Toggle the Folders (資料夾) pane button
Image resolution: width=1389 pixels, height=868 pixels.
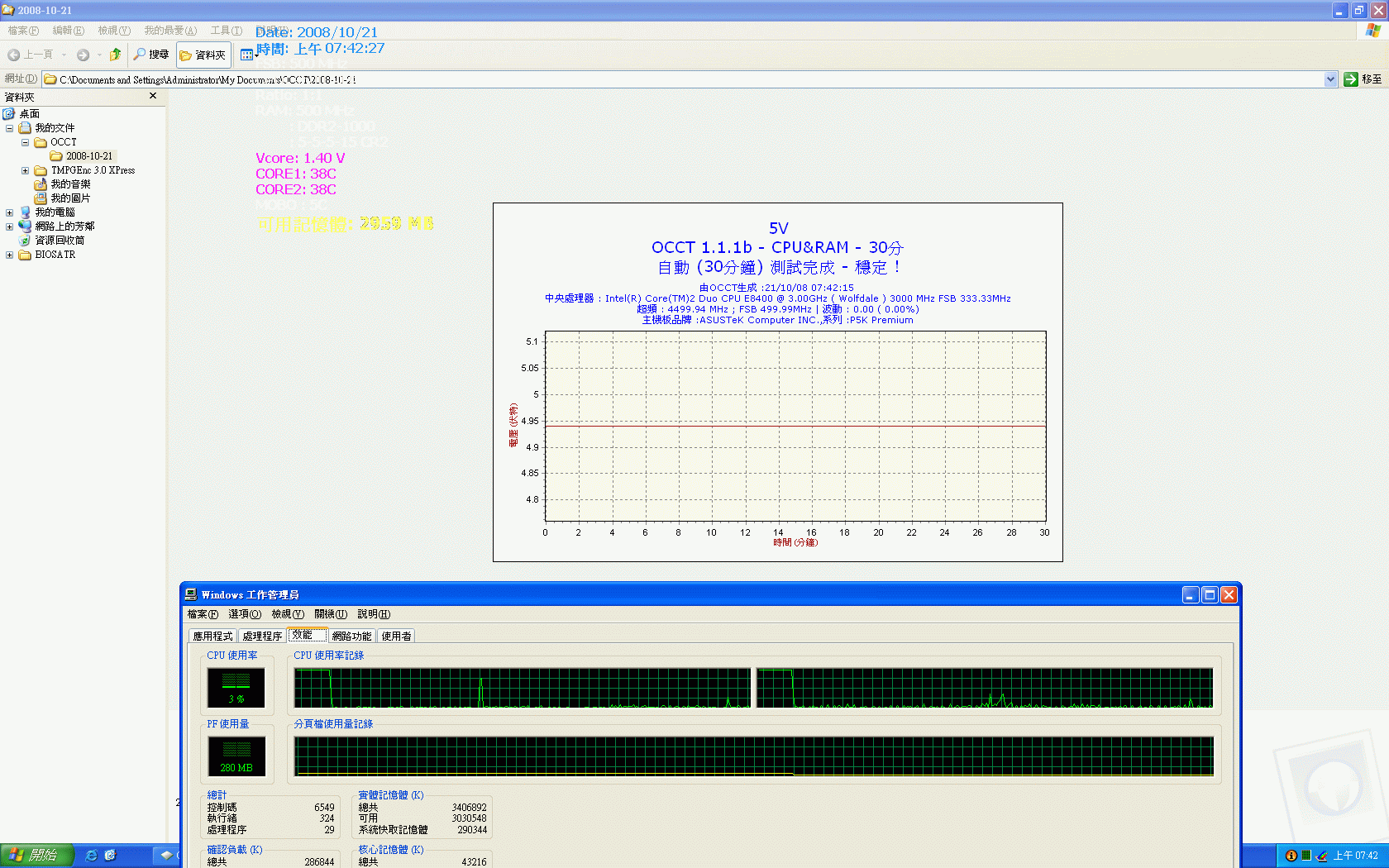point(203,55)
